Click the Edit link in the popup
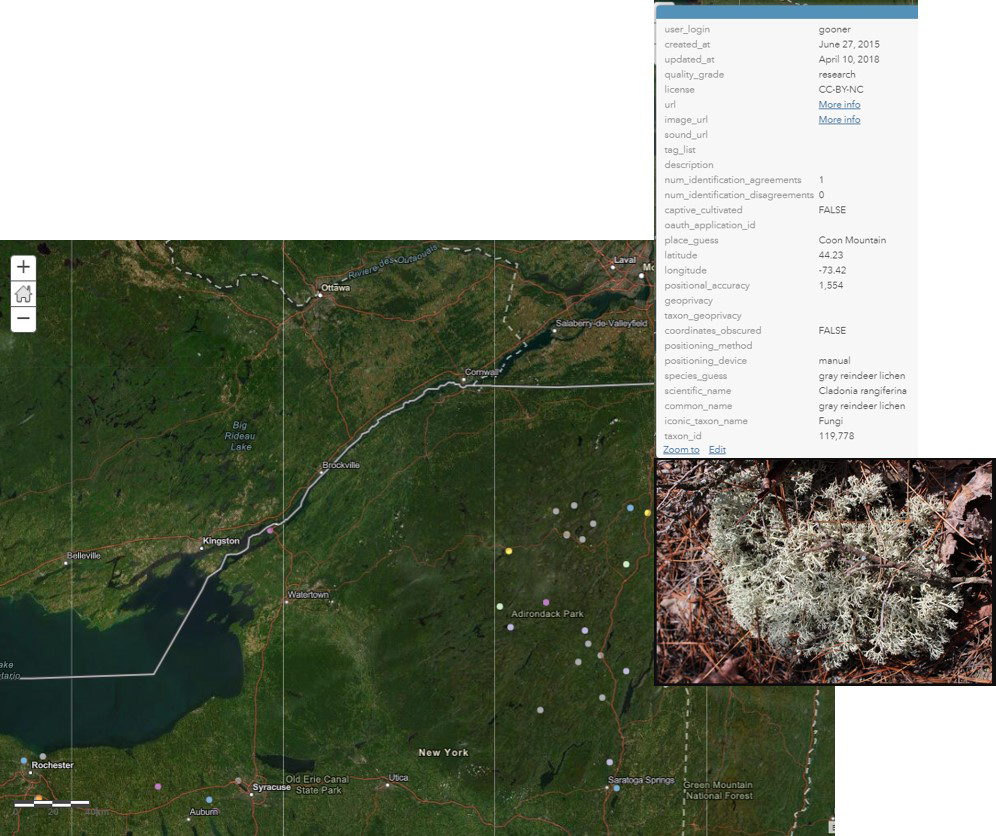 coord(717,450)
